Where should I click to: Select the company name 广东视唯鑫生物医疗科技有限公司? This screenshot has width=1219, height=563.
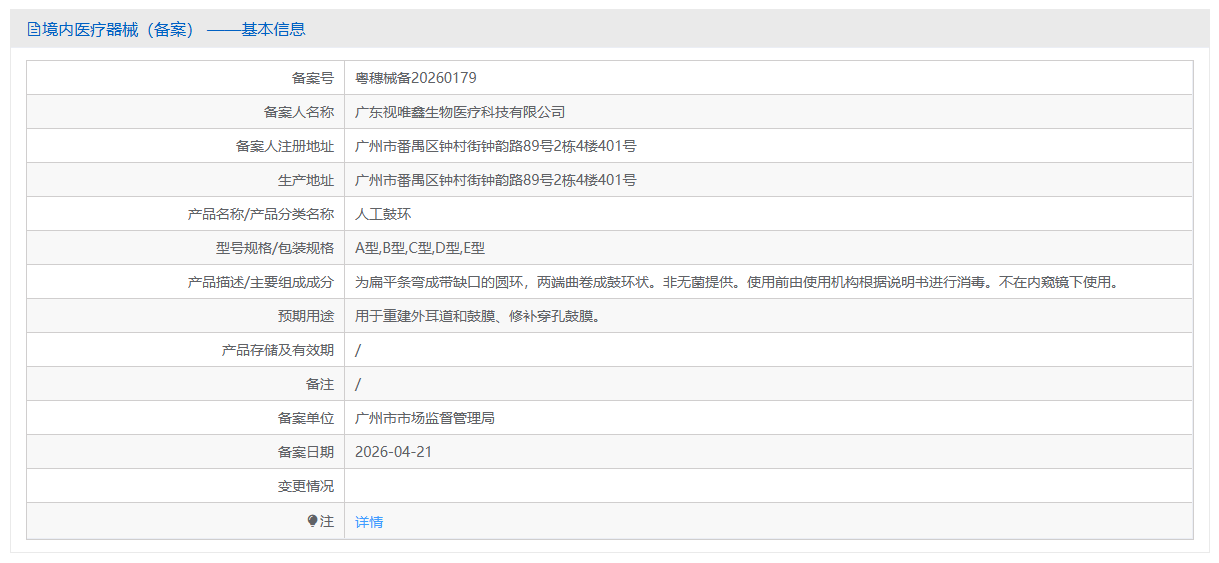click(x=460, y=112)
